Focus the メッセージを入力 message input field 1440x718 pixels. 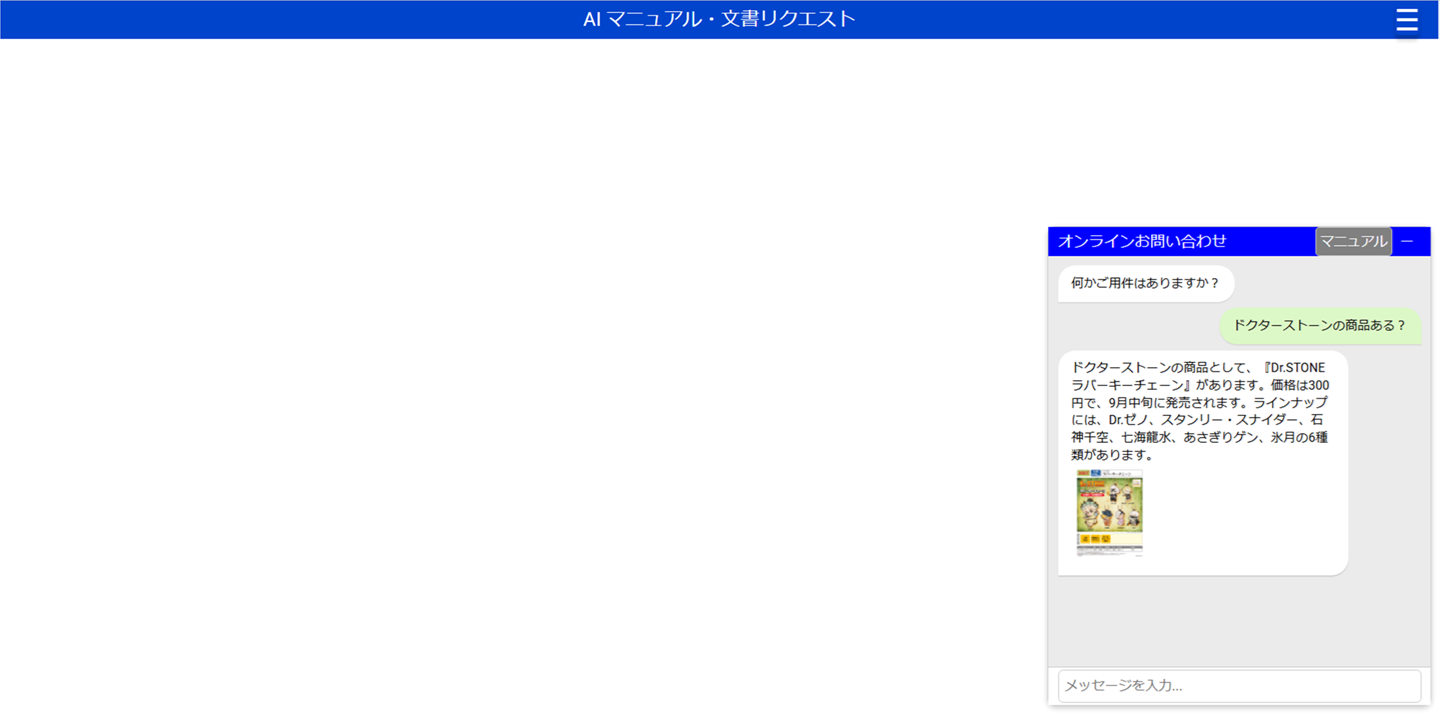[1240, 686]
